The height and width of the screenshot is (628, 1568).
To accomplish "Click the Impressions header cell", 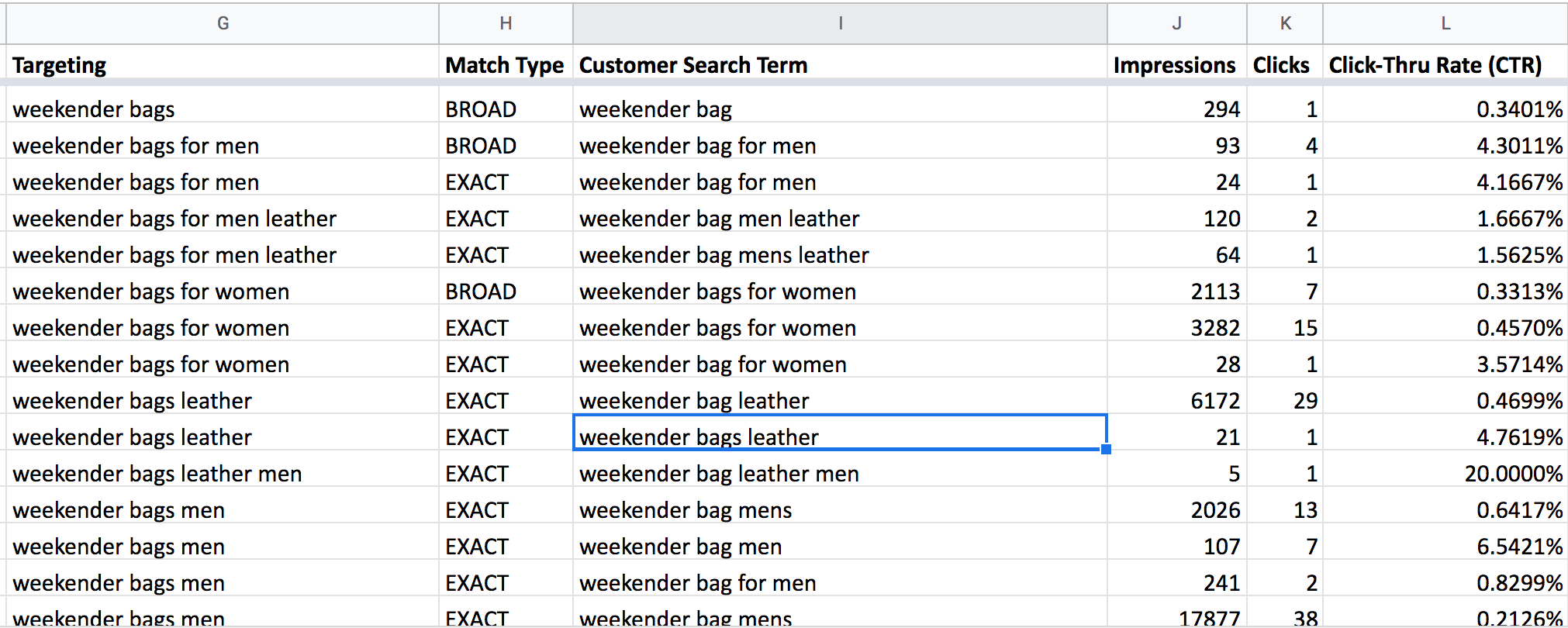I will coord(1177,65).
